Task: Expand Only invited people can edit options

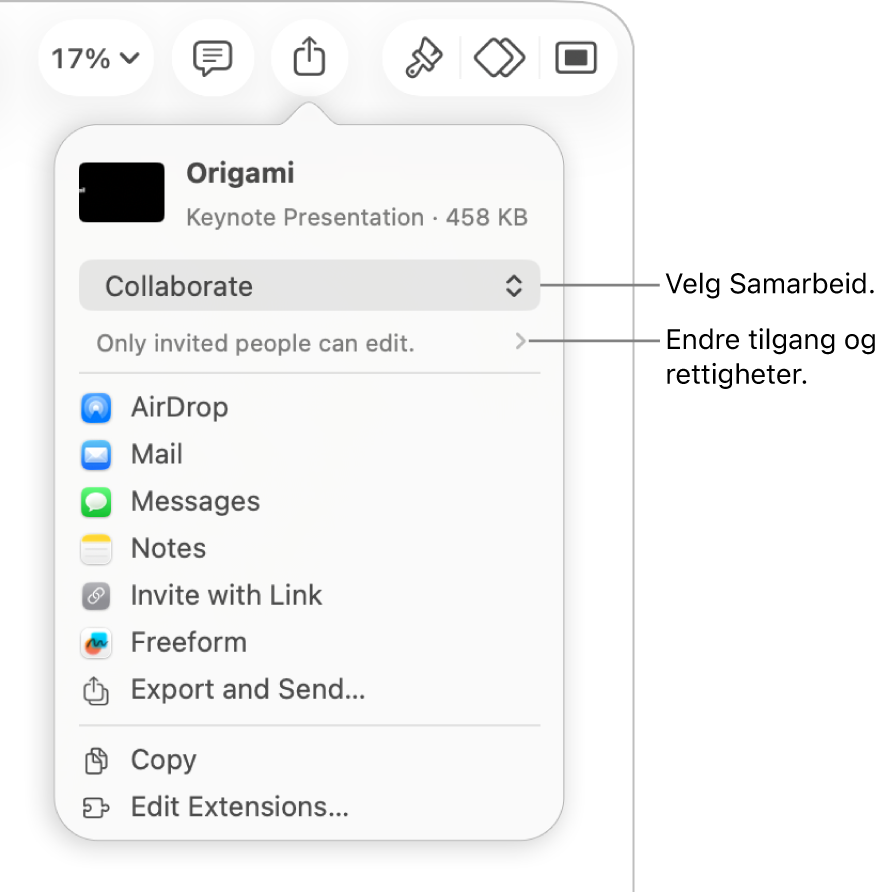Action: [309, 343]
